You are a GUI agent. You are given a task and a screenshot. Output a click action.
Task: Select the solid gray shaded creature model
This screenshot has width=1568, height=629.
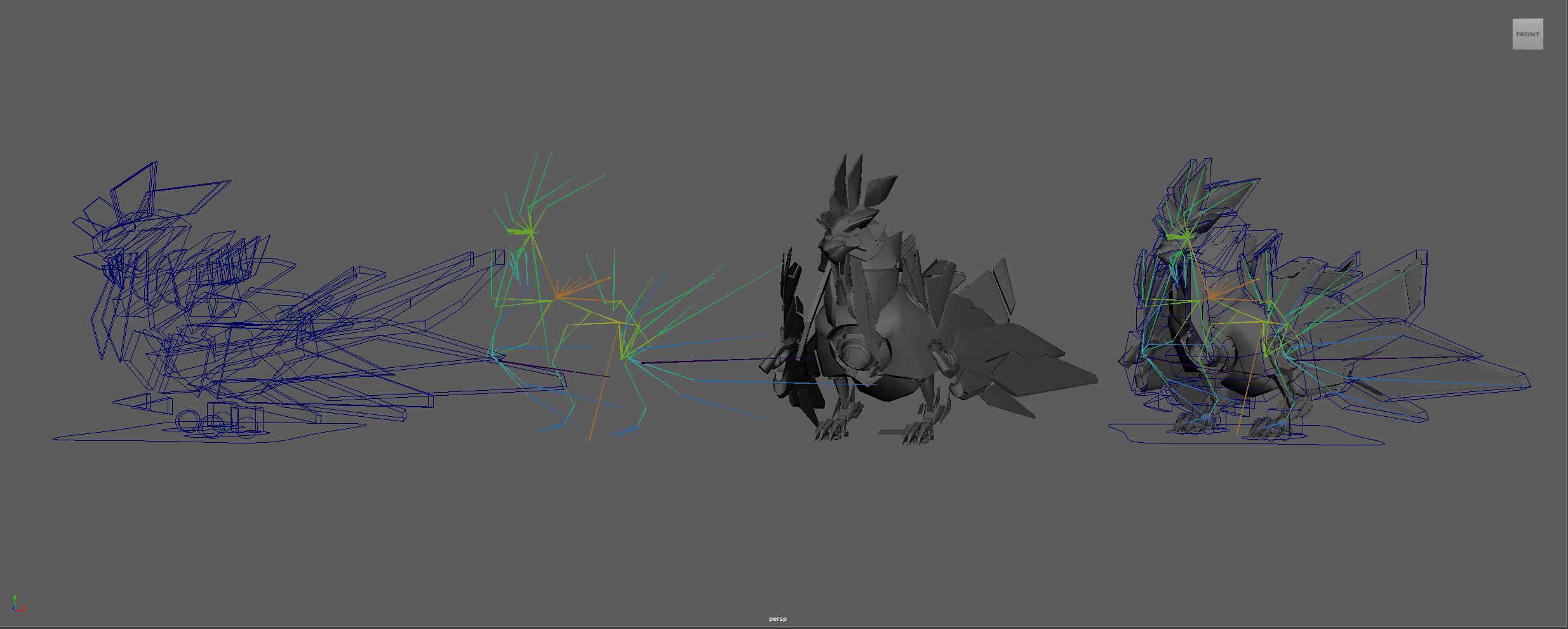(x=929, y=299)
